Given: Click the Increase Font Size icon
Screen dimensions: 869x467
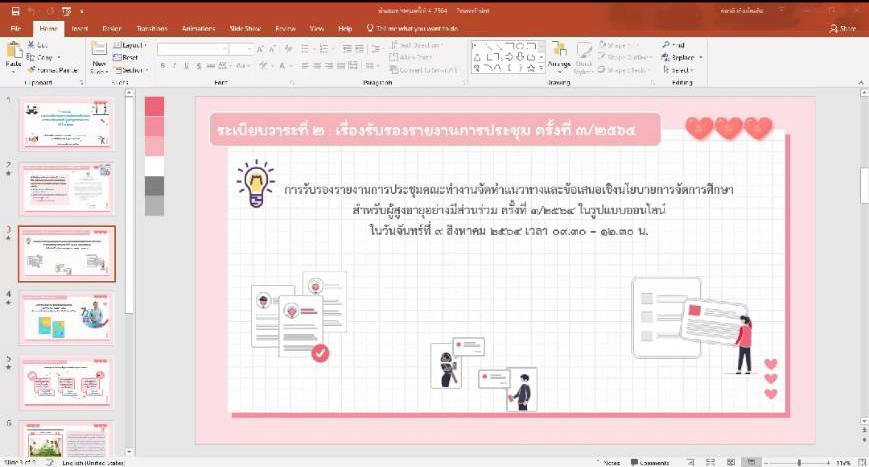Looking at the screenshot, I should (x=260, y=49).
